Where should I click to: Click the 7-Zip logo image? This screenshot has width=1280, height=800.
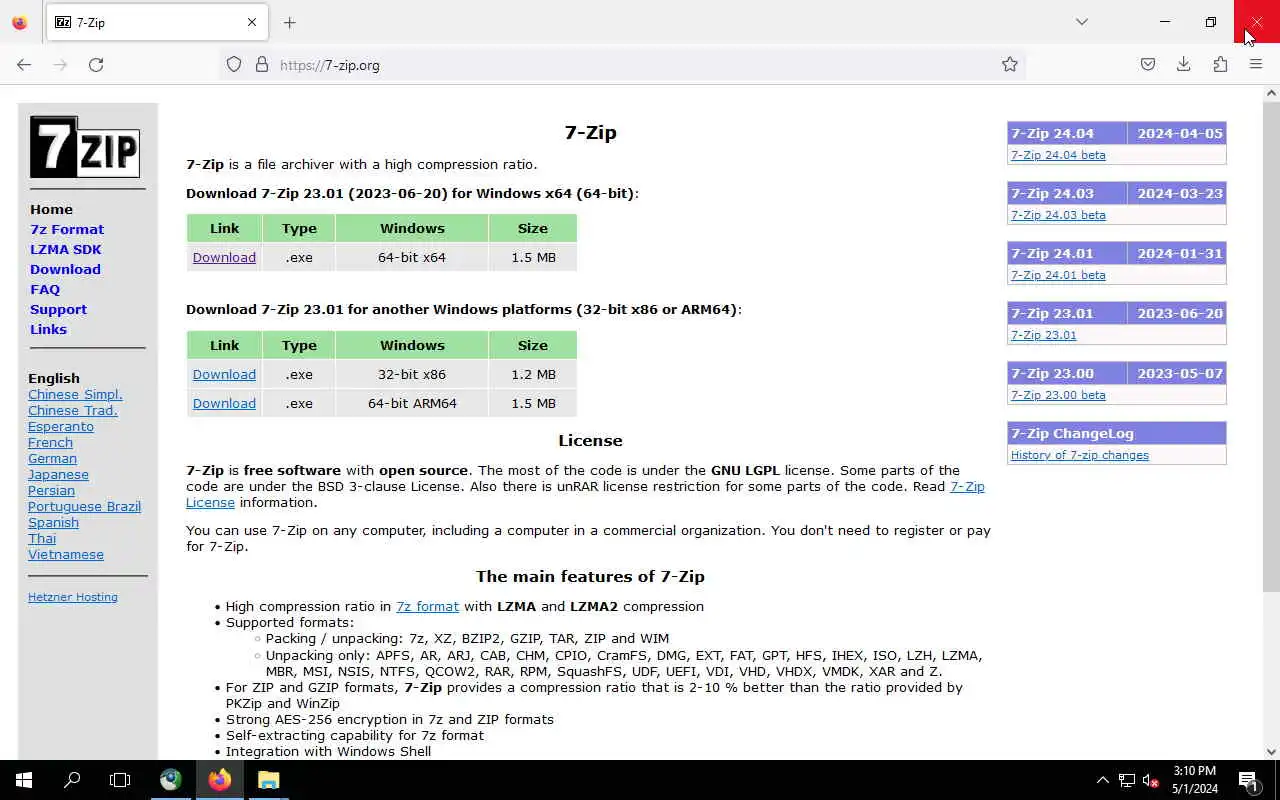pyautogui.click(x=85, y=147)
